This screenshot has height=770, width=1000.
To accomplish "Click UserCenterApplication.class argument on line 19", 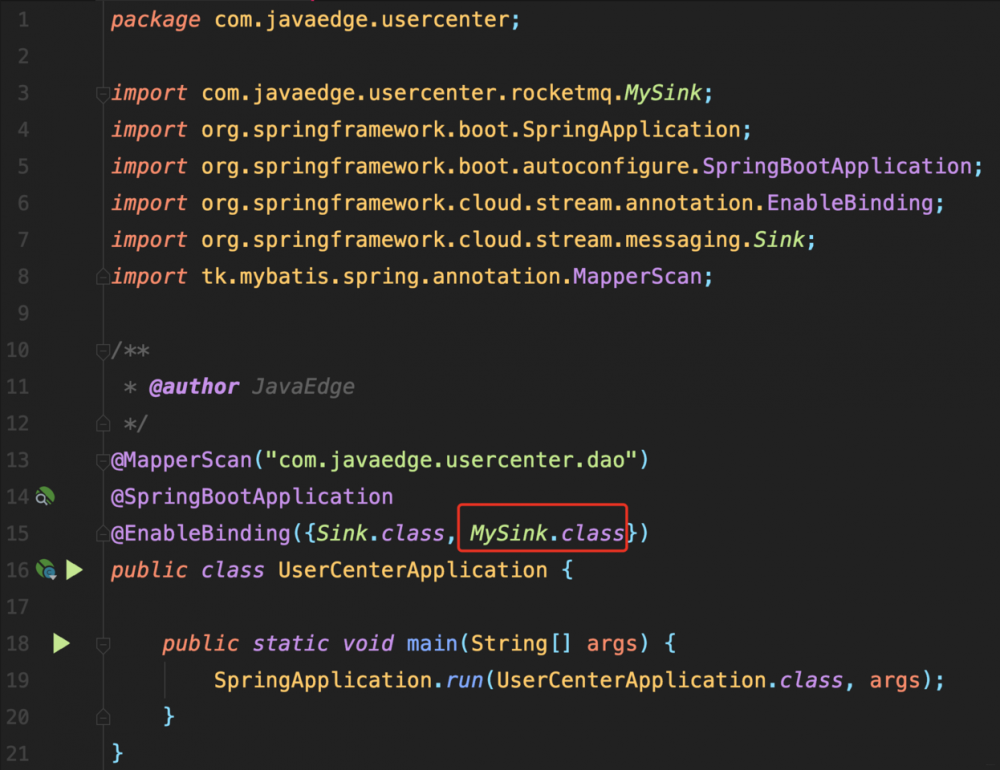I will click(x=670, y=681).
